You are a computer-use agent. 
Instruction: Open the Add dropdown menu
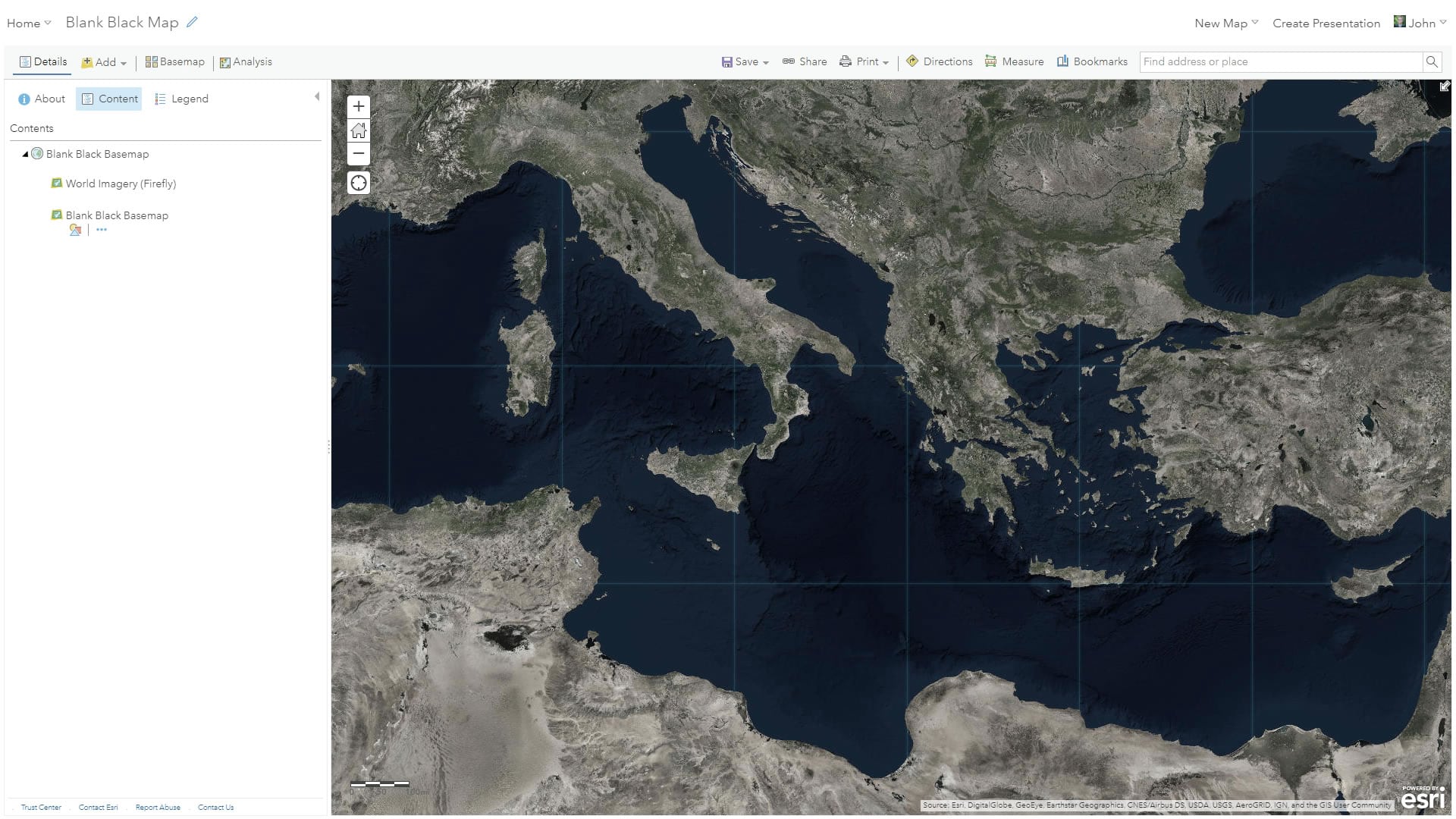(105, 62)
